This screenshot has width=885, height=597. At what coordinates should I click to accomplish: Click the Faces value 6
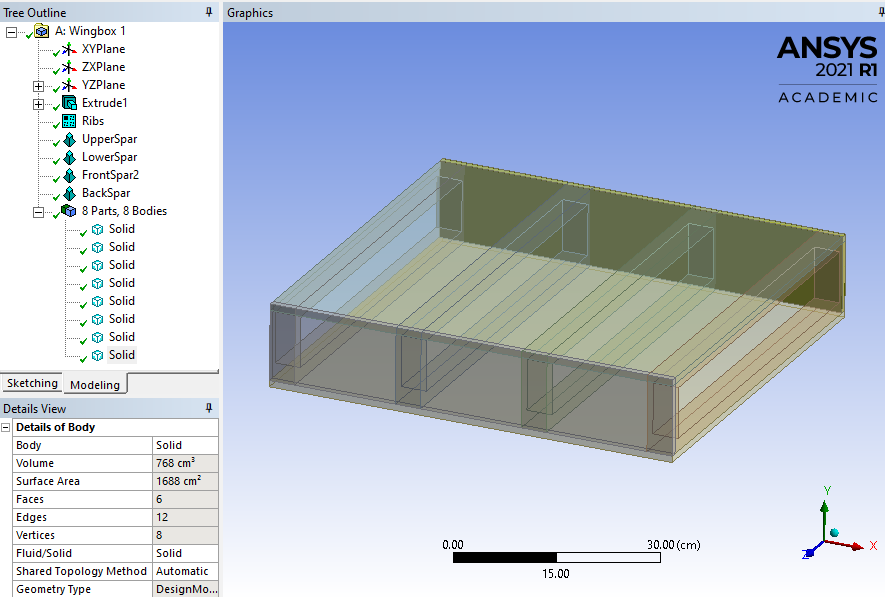click(x=185, y=499)
